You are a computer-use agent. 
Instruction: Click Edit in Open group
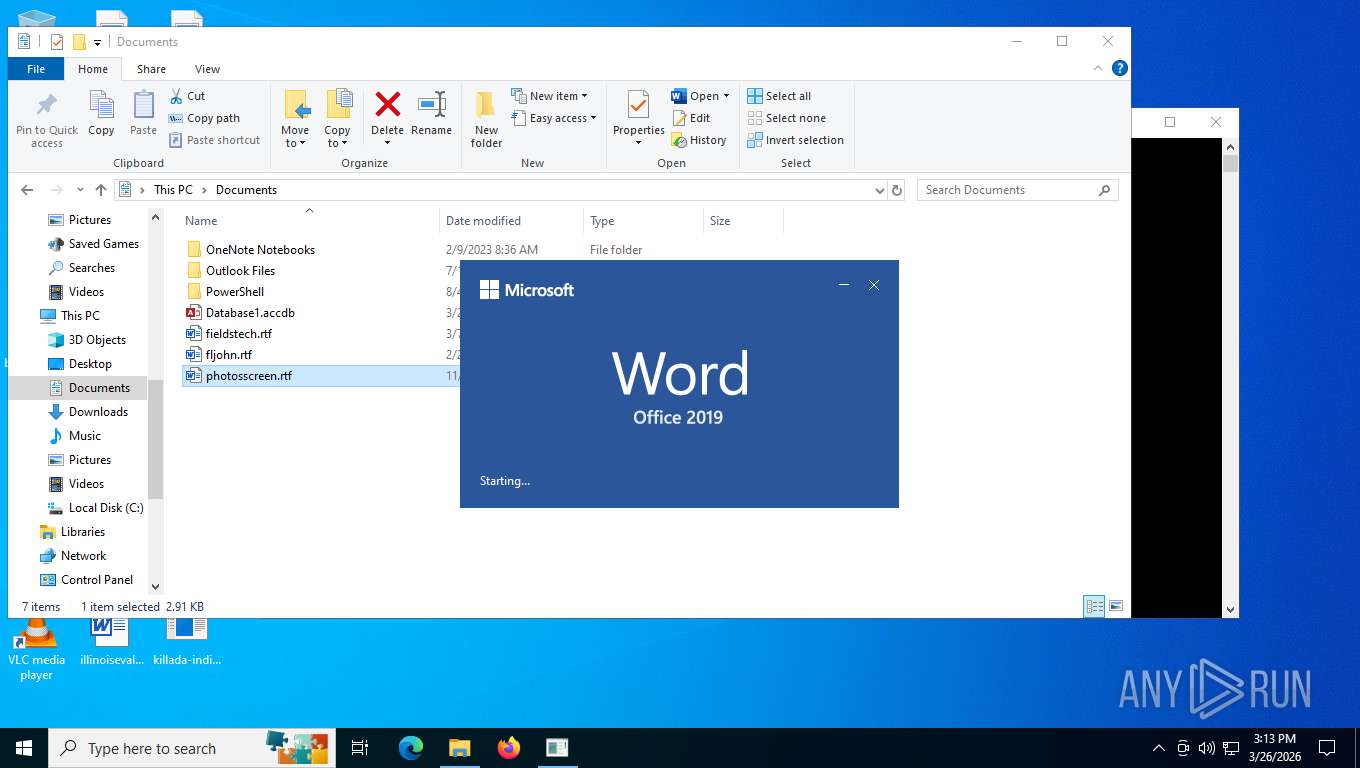pos(691,118)
